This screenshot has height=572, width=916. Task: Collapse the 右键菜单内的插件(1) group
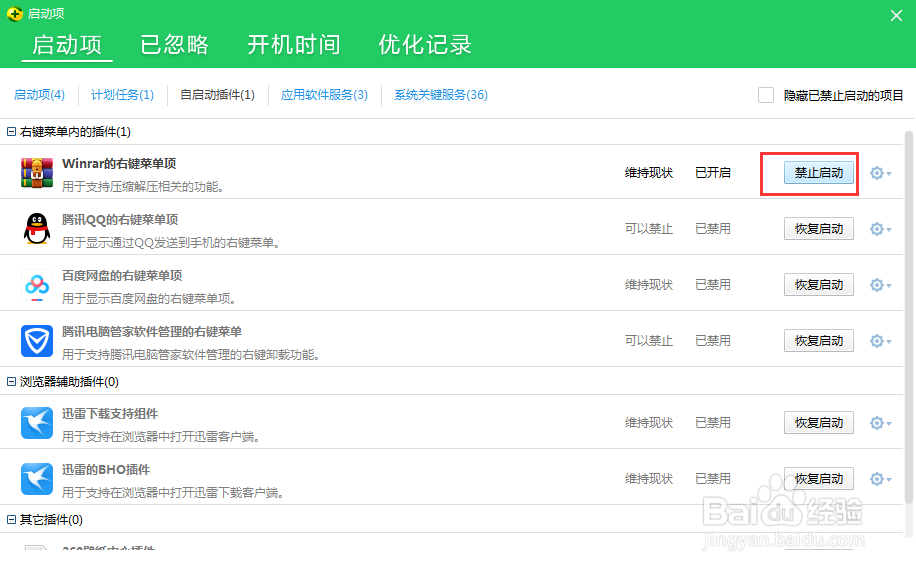coord(11,132)
